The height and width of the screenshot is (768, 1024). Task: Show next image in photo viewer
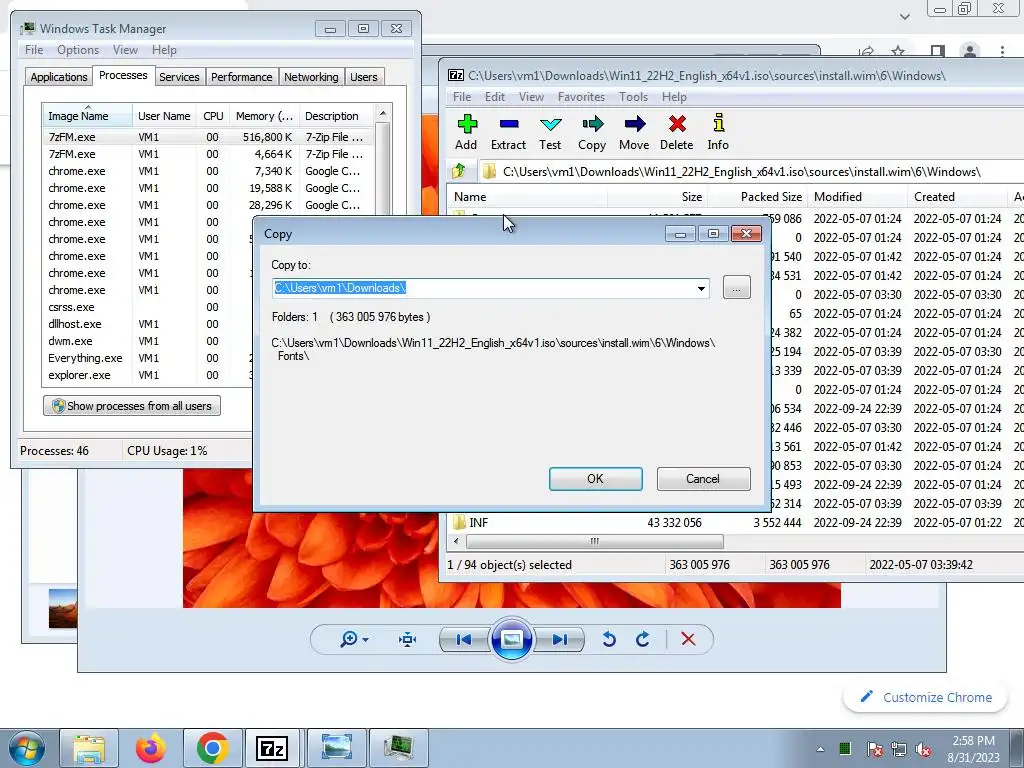coord(559,639)
